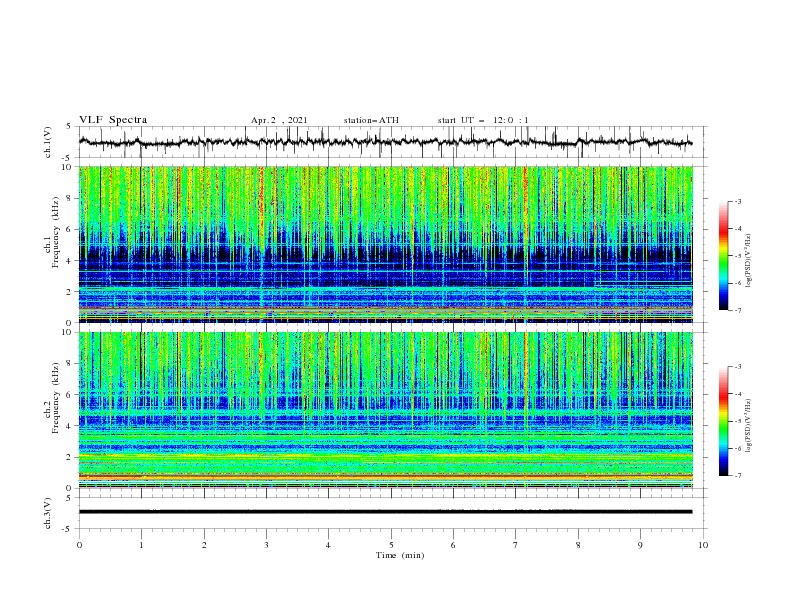Image resolution: width=792 pixels, height=612 pixels.
Task: Click the "-7" tick on ch.2 colorbar
Action: [737, 476]
